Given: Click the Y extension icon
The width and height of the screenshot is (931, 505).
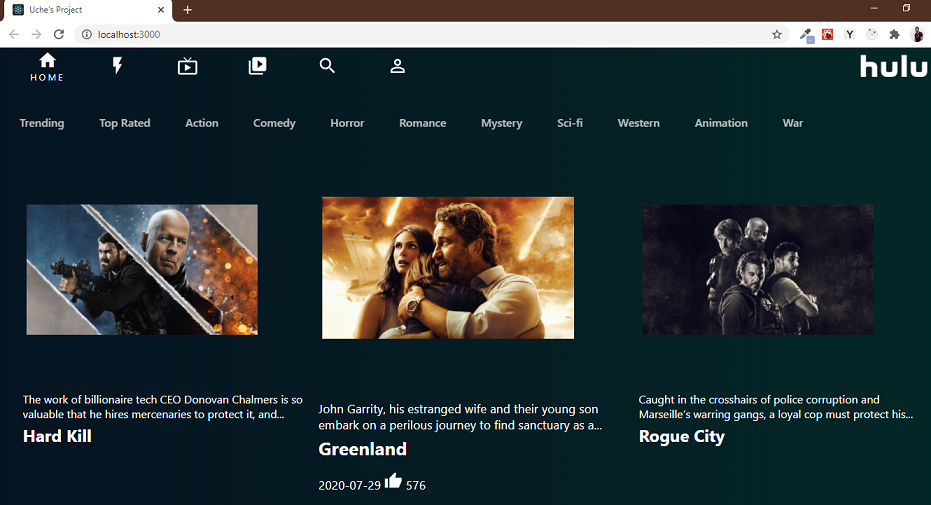Looking at the screenshot, I should [850, 34].
